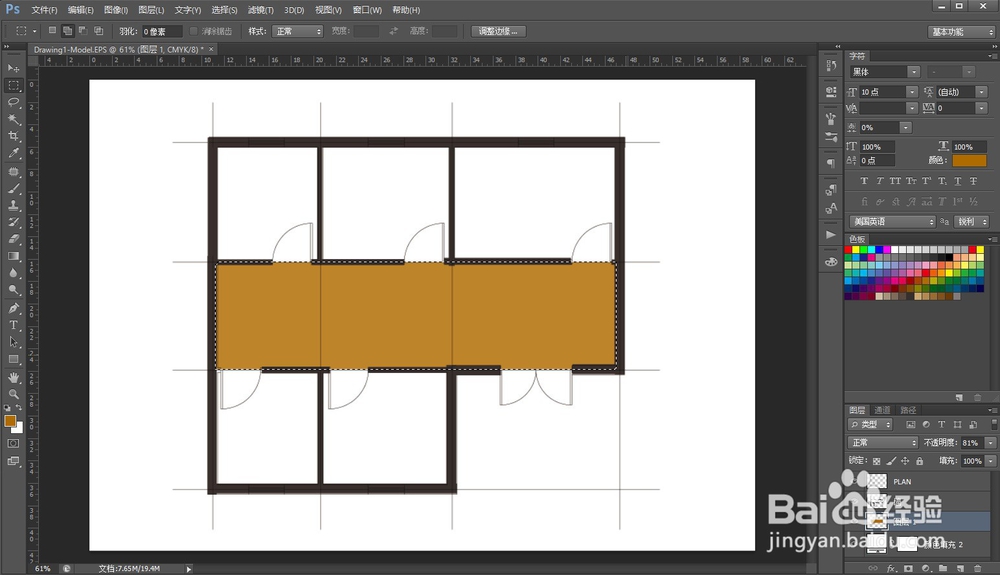Image resolution: width=1000 pixels, height=575 pixels.
Task: Select the Clone Stamp tool
Action: click(13, 205)
